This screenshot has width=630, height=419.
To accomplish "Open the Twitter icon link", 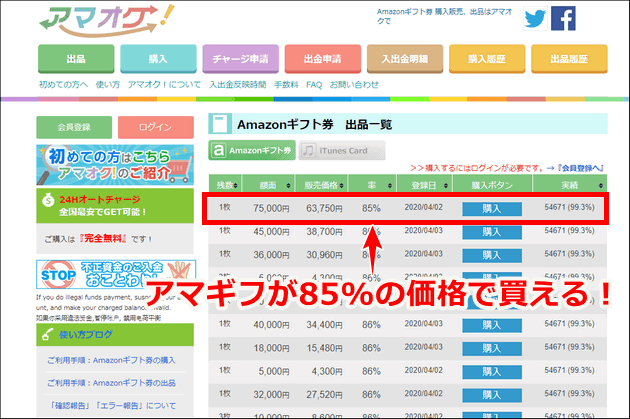I will click(x=535, y=18).
